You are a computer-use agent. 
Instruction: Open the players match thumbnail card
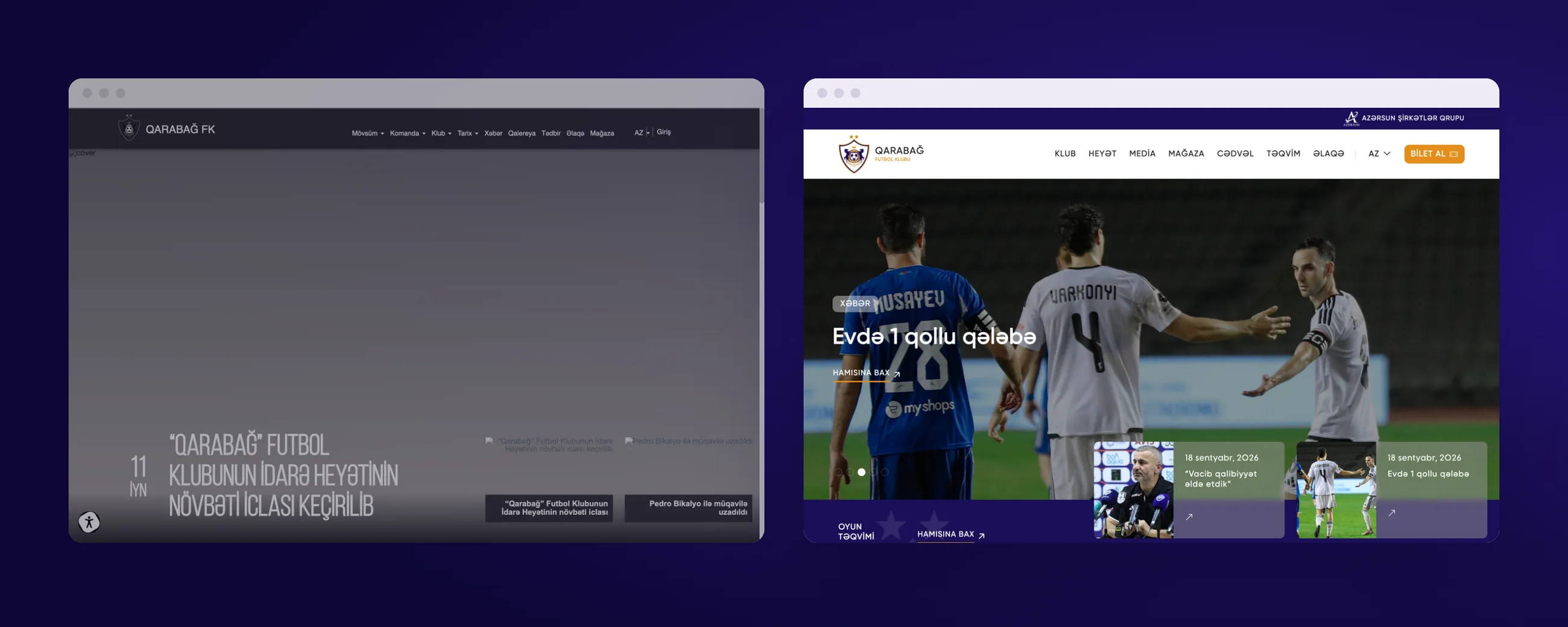[1336, 490]
